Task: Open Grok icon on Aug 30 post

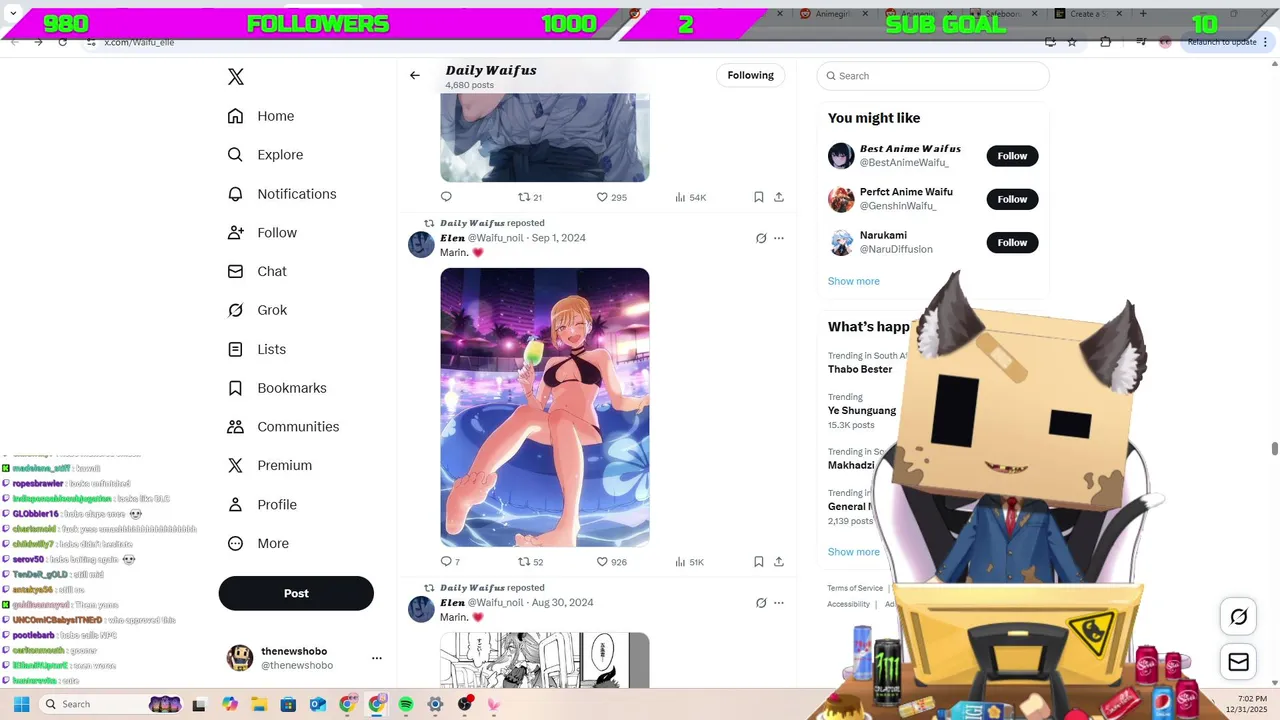Action: point(761,603)
